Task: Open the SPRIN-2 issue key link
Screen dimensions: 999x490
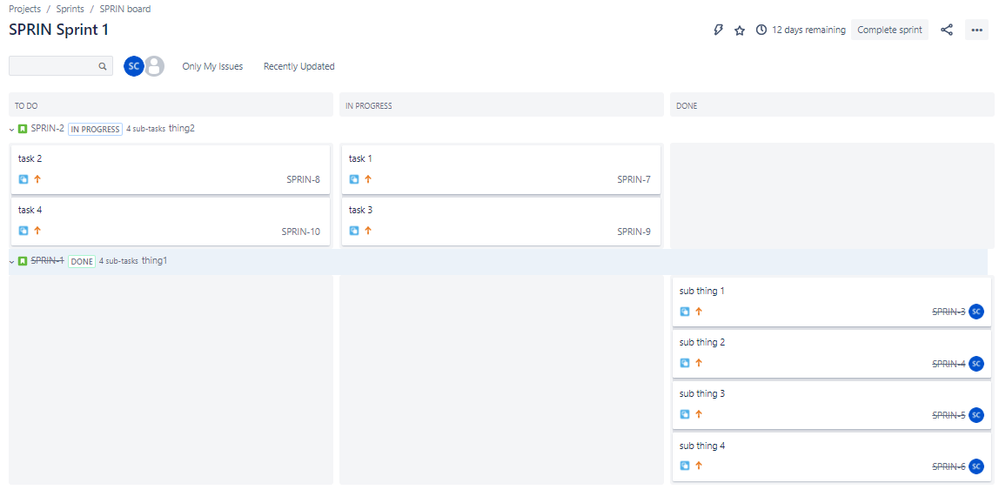Action: pyautogui.click(x=47, y=129)
